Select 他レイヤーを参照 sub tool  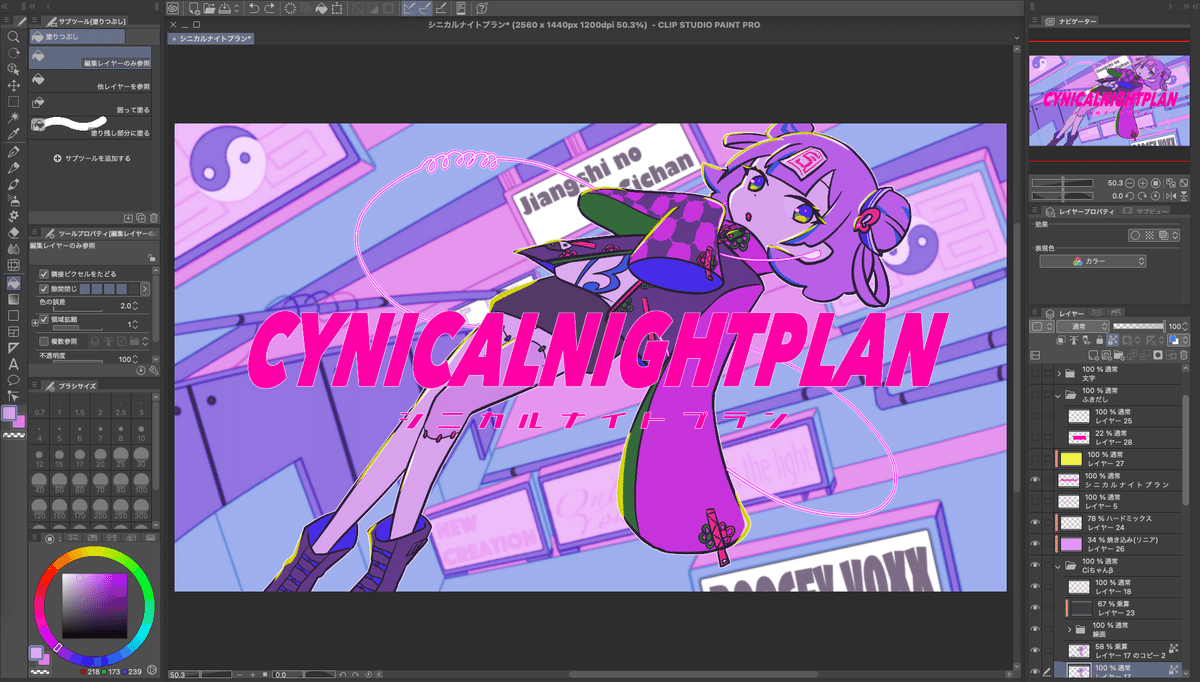tap(91, 82)
